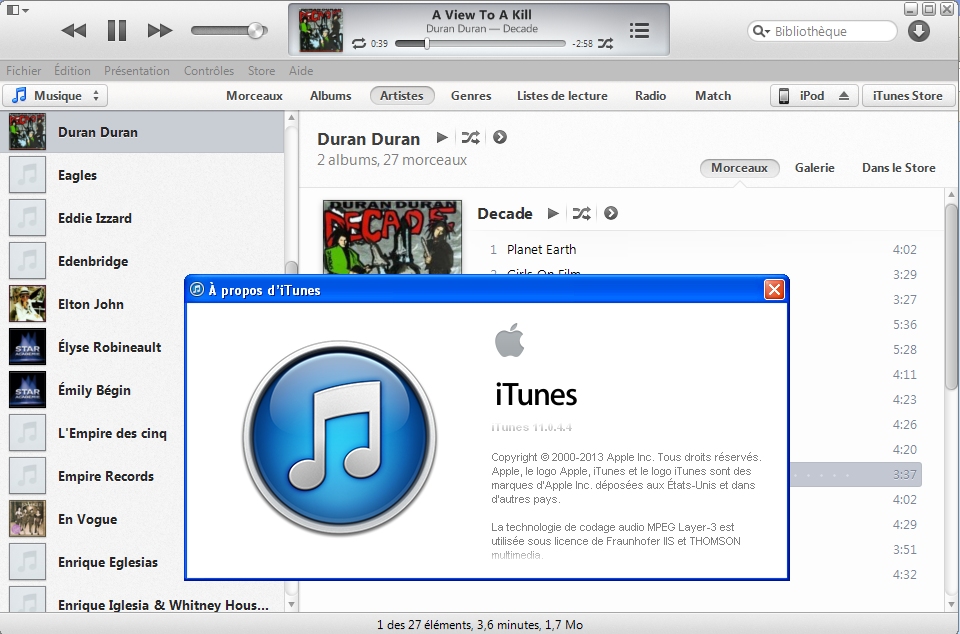This screenshot has height=634, width=960.
Task: Click artist list scrollbar down arrow
Action: pos(291,605)
